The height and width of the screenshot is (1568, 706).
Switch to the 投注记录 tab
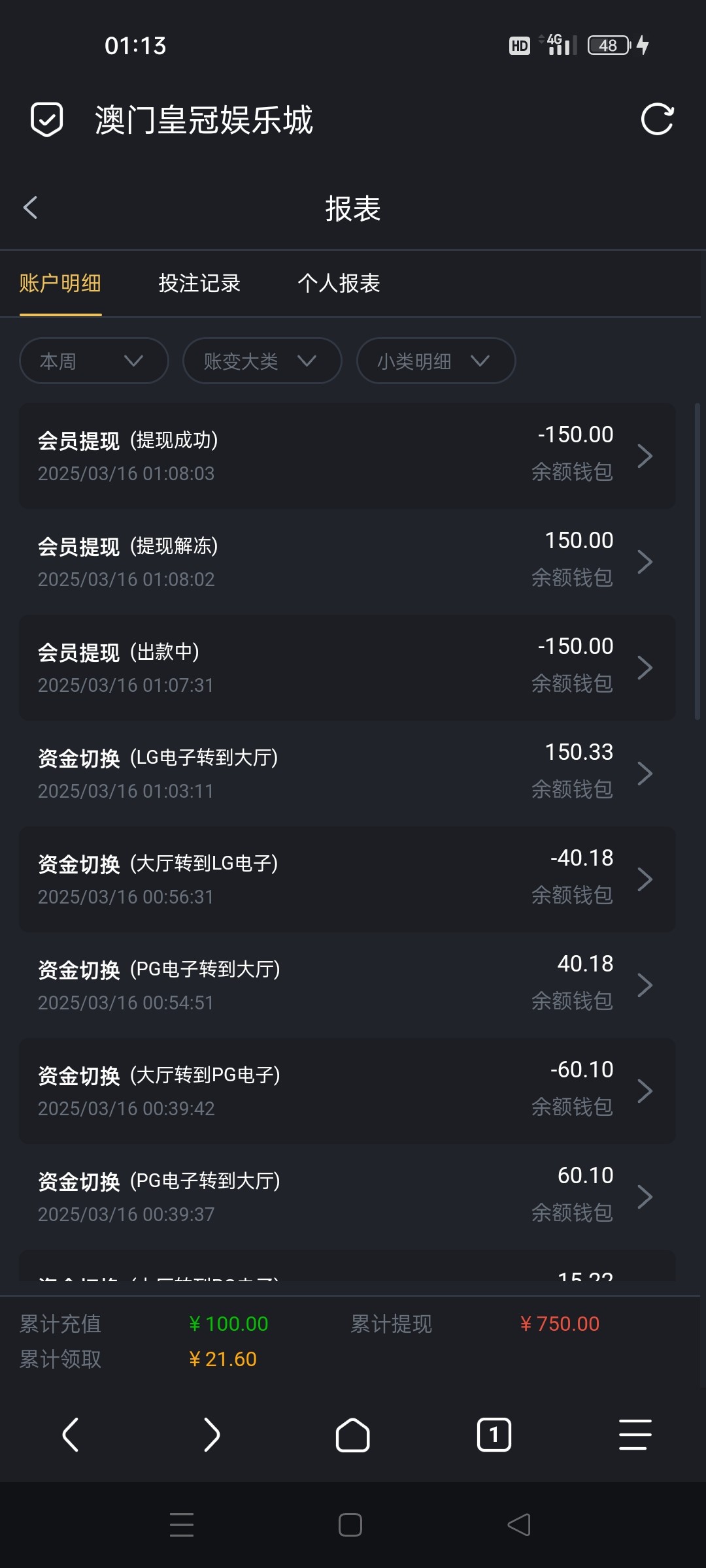pyautogui.click(x=199, y=284)
